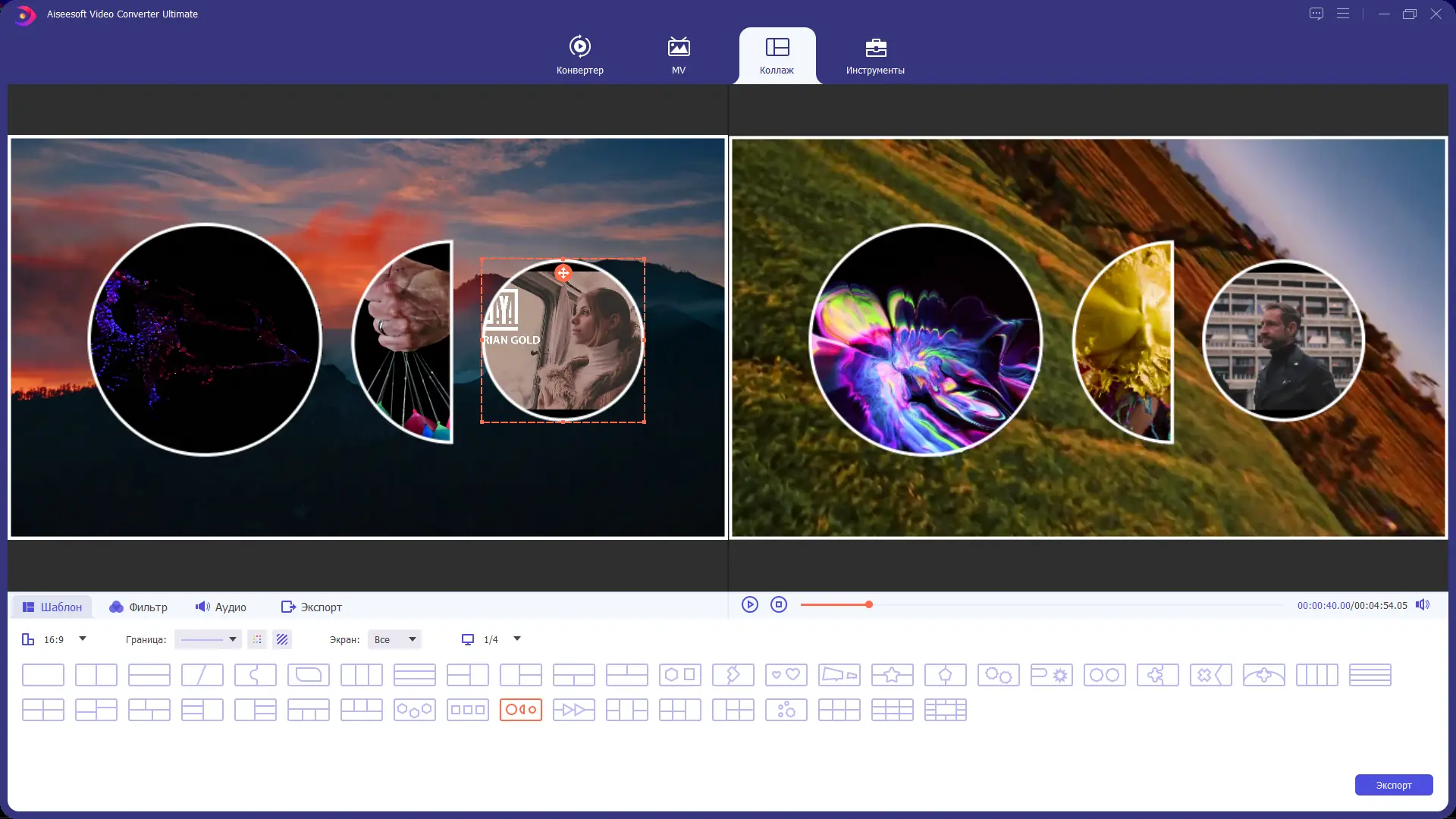Expand the 16:9 aspect ratio dropdown
1456x819 pixels.
coord(83,639)
